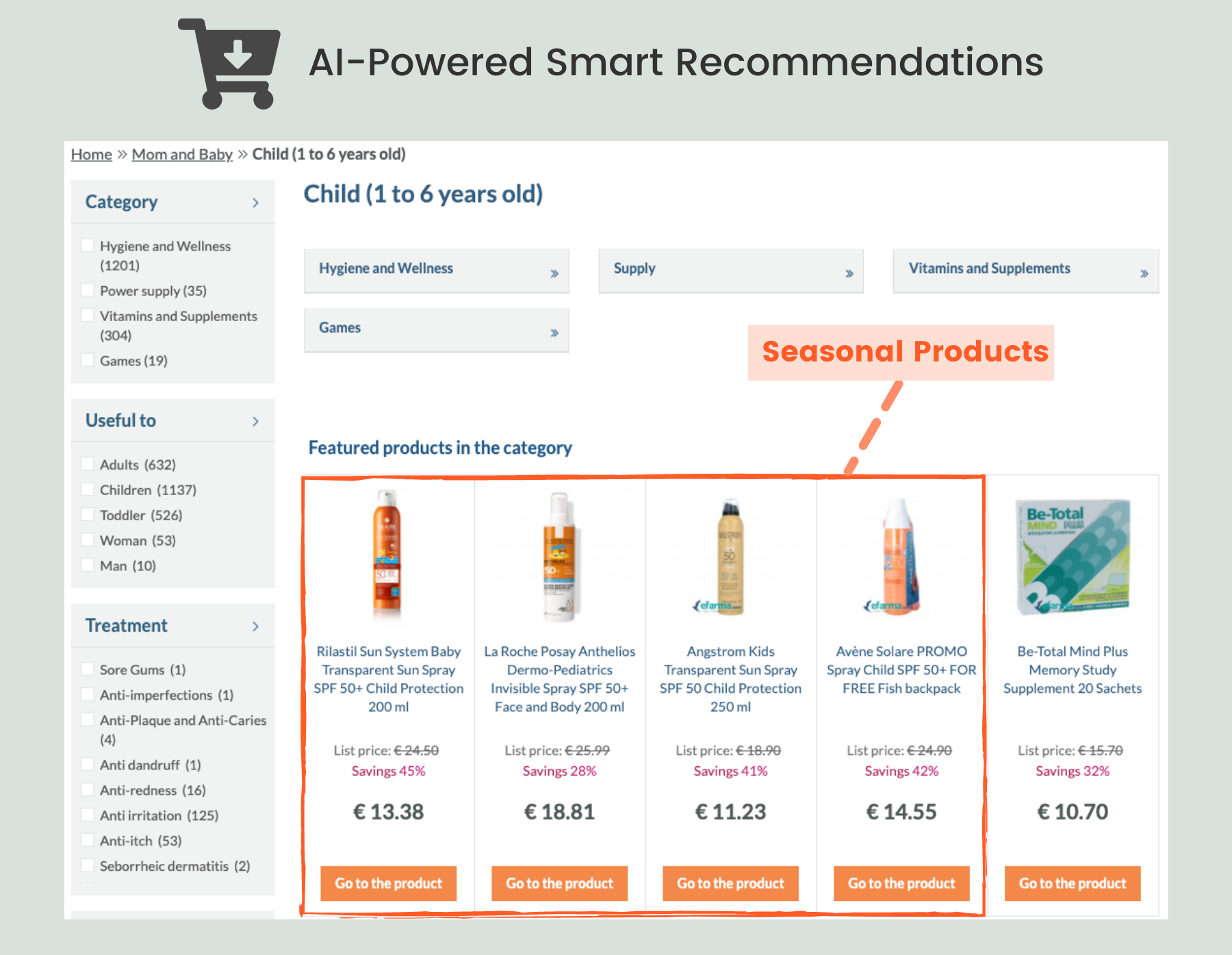
Task: Collapse the Category sidebar section
Action: click(x=256, y=202)
